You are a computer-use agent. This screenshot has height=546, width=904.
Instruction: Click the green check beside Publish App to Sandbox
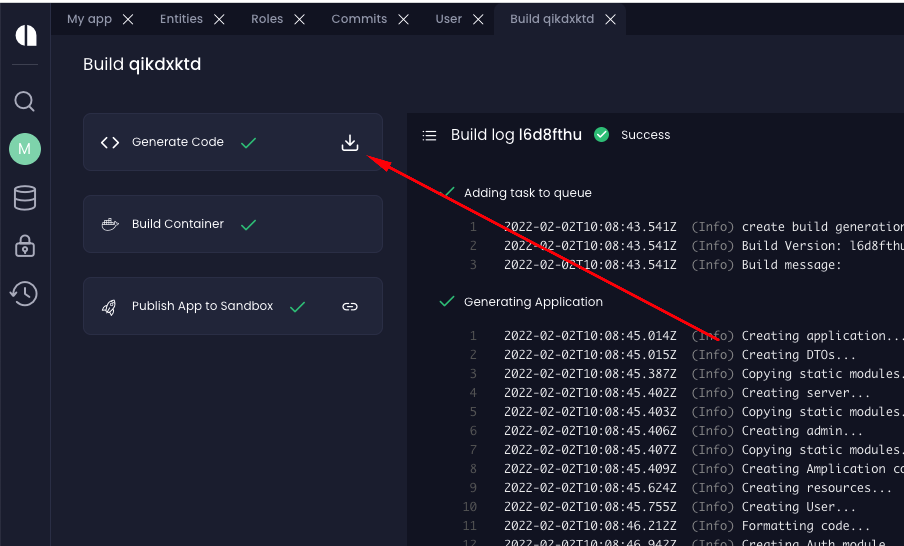(x=297, y=307)
